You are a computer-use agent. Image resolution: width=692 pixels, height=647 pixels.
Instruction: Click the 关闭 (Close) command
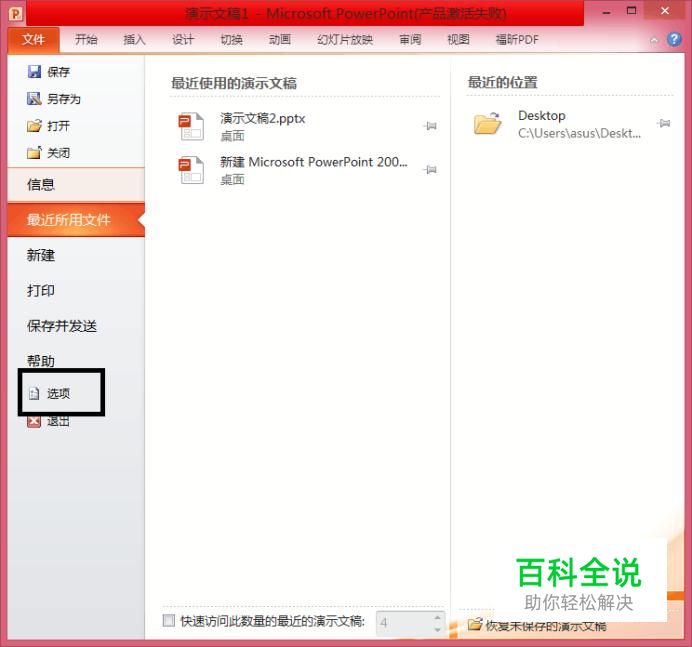click(x=49, y=153)
